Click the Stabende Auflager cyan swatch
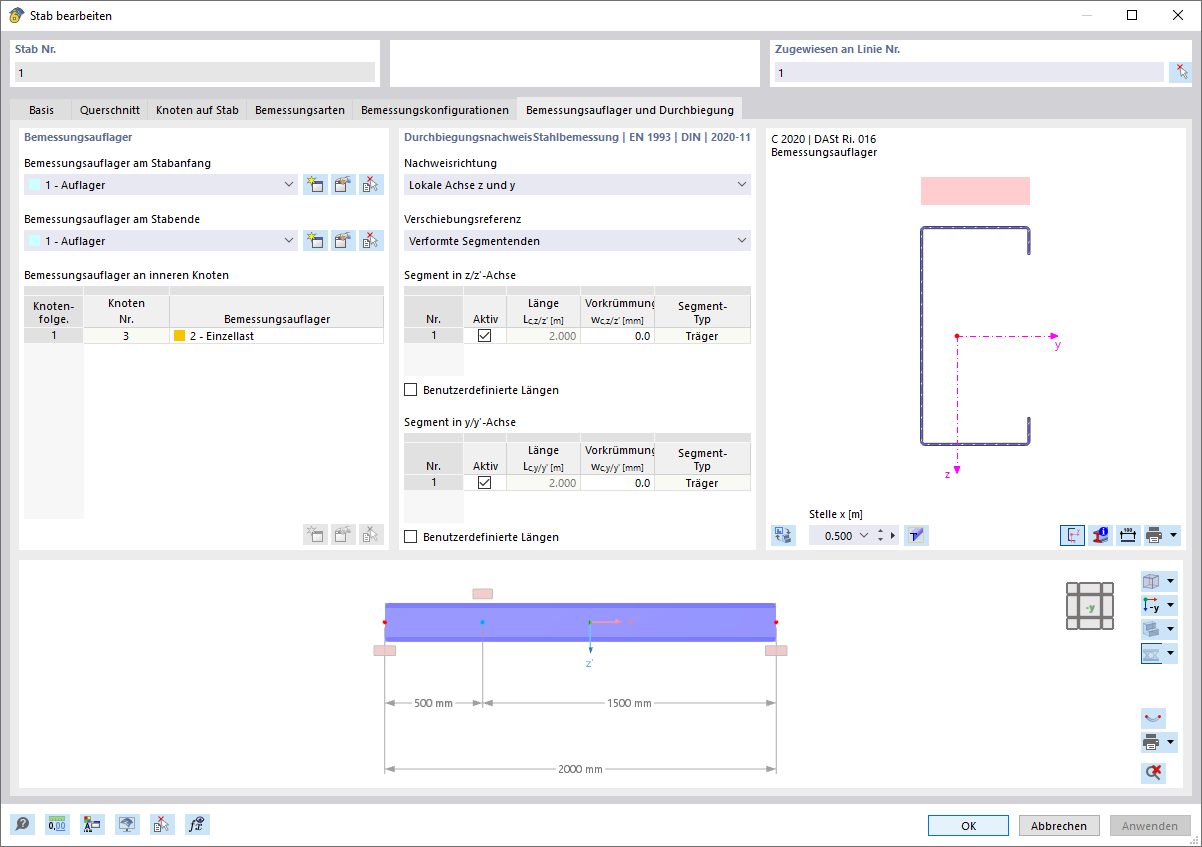1202x847 pixels. click(36, 241)
